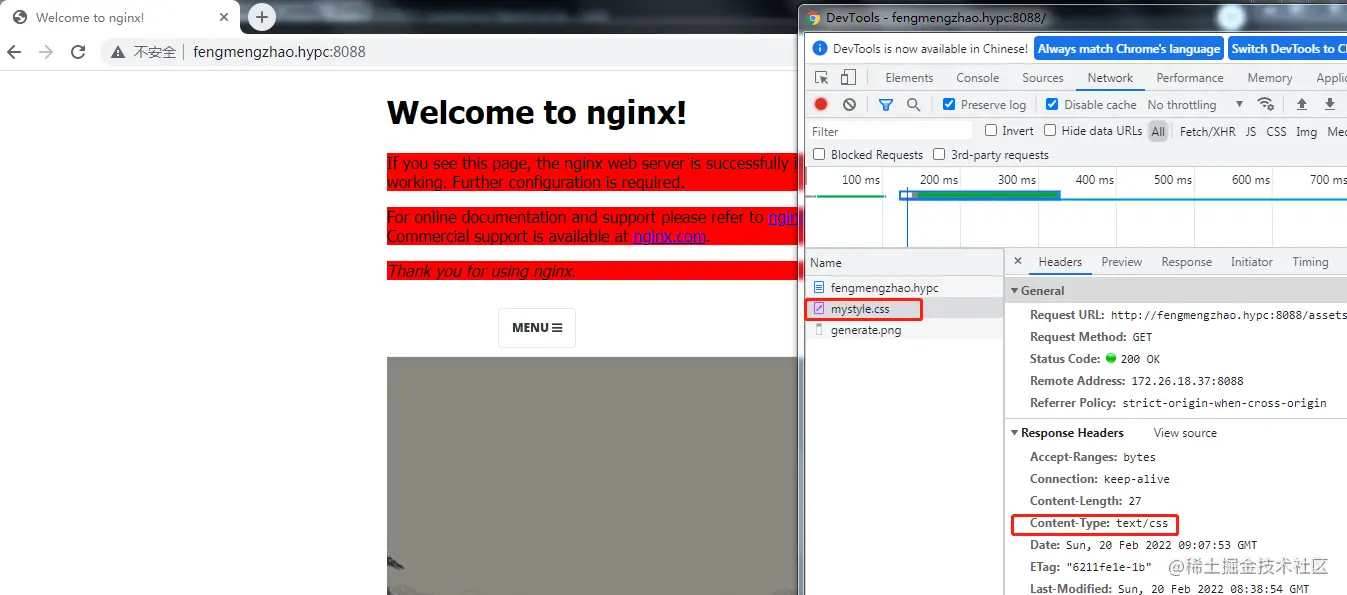
Task: Click the export HAR download arrow icon
Action: click(x=1330, y=104)
